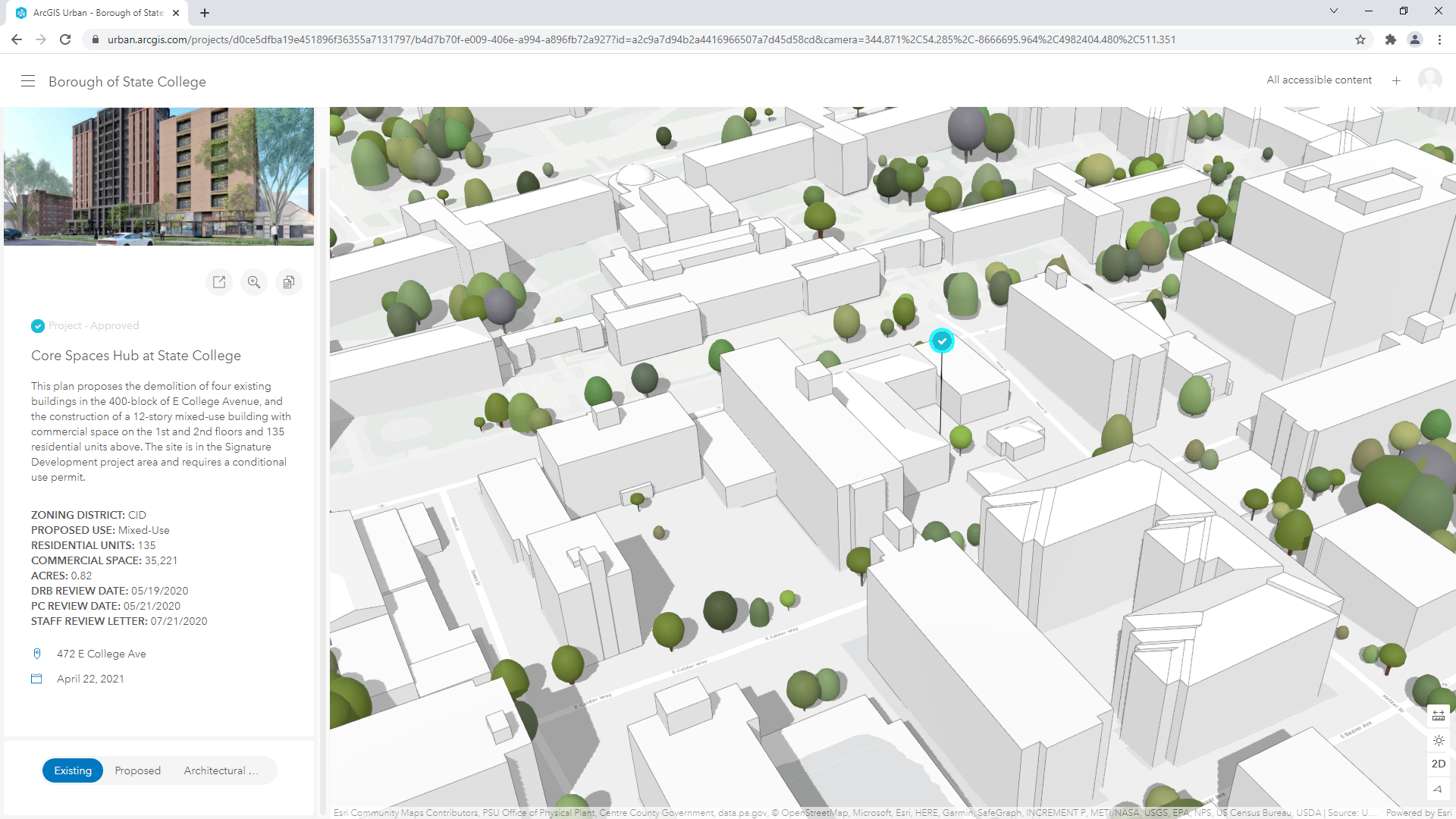Open the daylight sun settings tool
This screenshot has height=819, width=1456.
[1439, 740]
